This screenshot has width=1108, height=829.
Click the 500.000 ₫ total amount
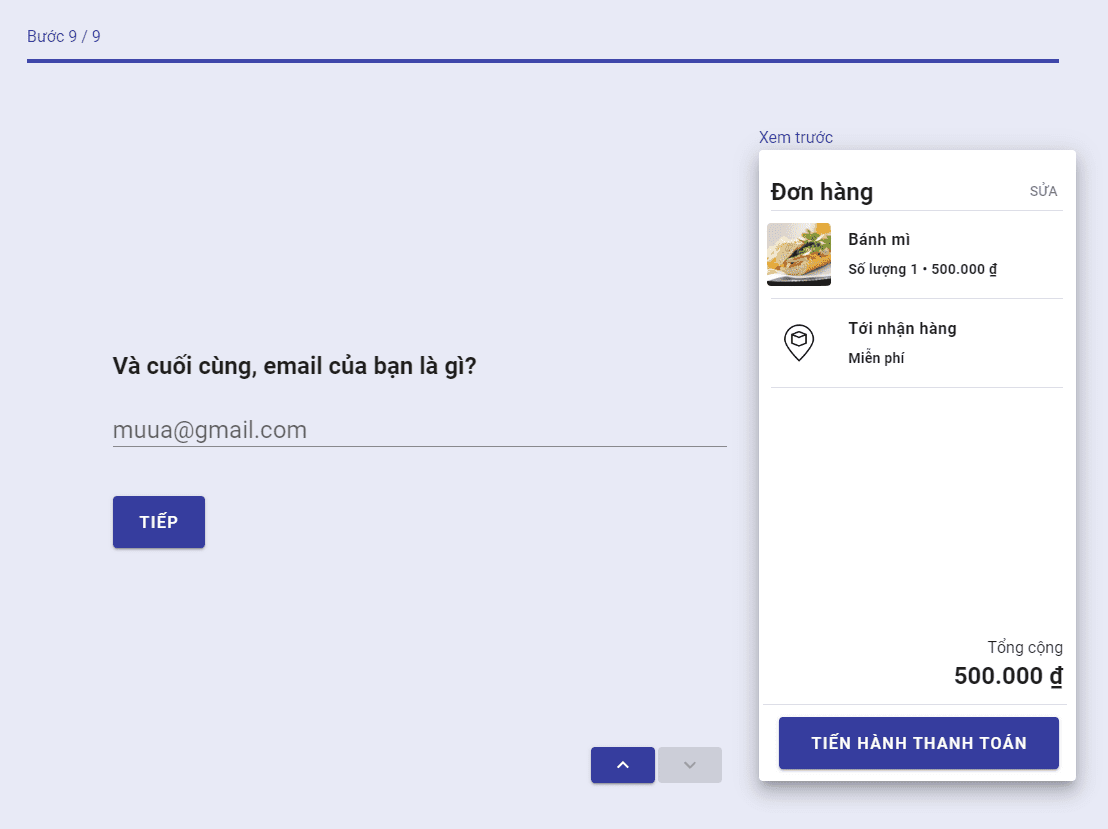(1007, 676)
